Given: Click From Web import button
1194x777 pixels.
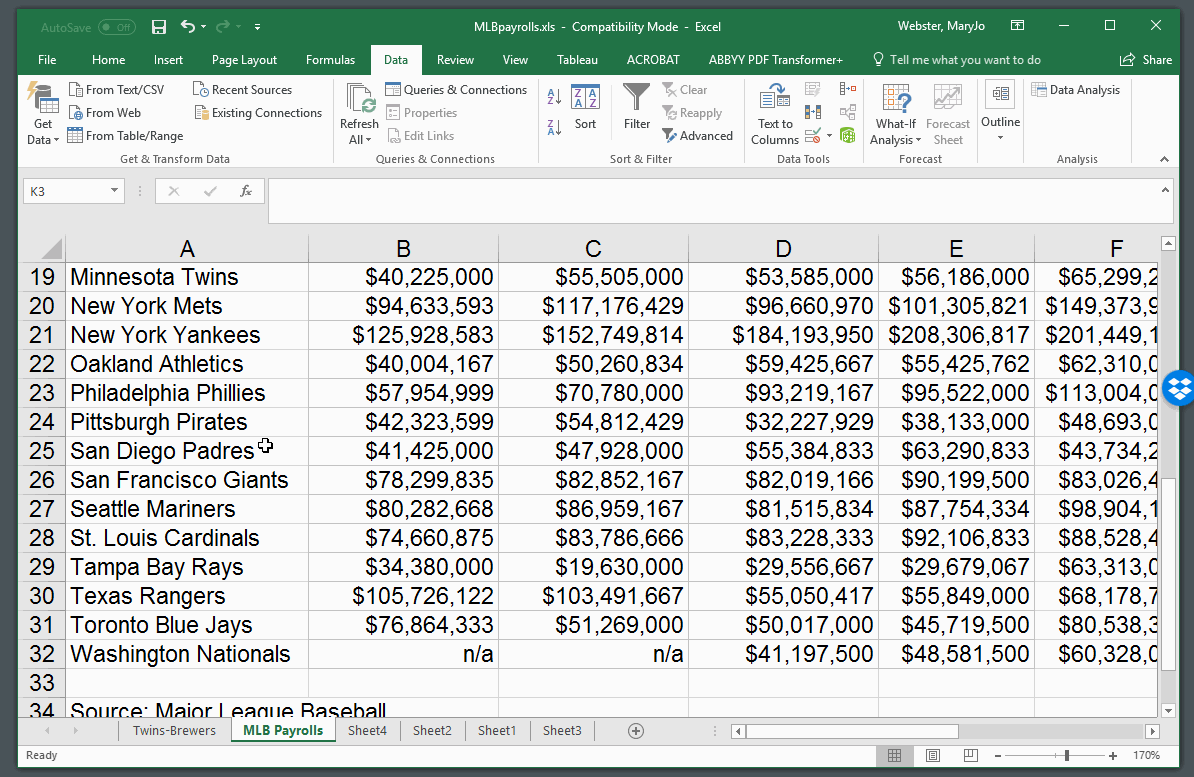Looking at the screenshot, I should tap(105, 113).
